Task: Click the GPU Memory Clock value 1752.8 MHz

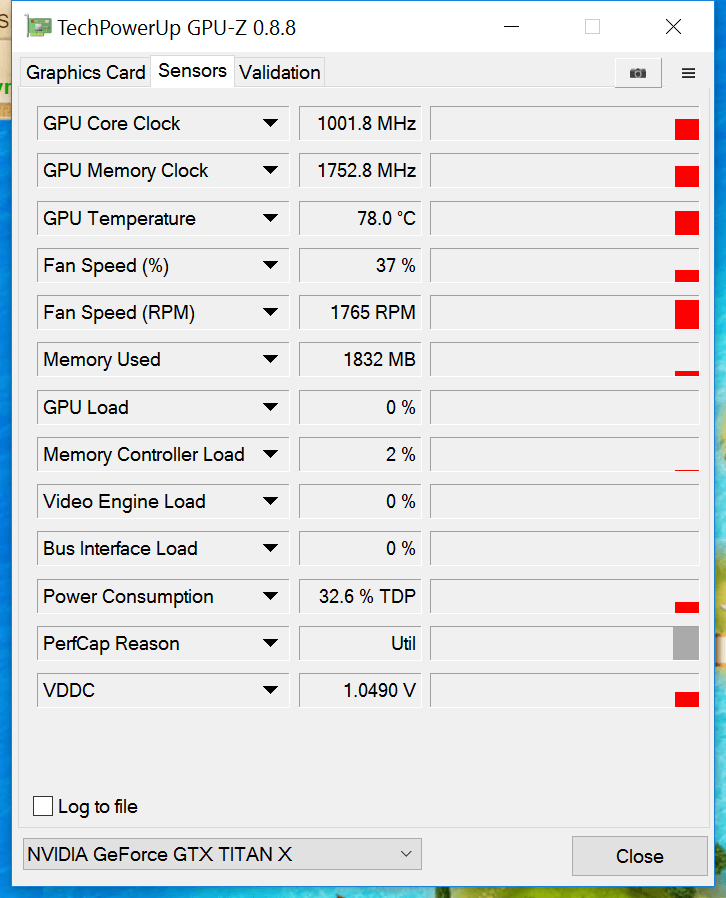Action: click(x=360, y=171)
